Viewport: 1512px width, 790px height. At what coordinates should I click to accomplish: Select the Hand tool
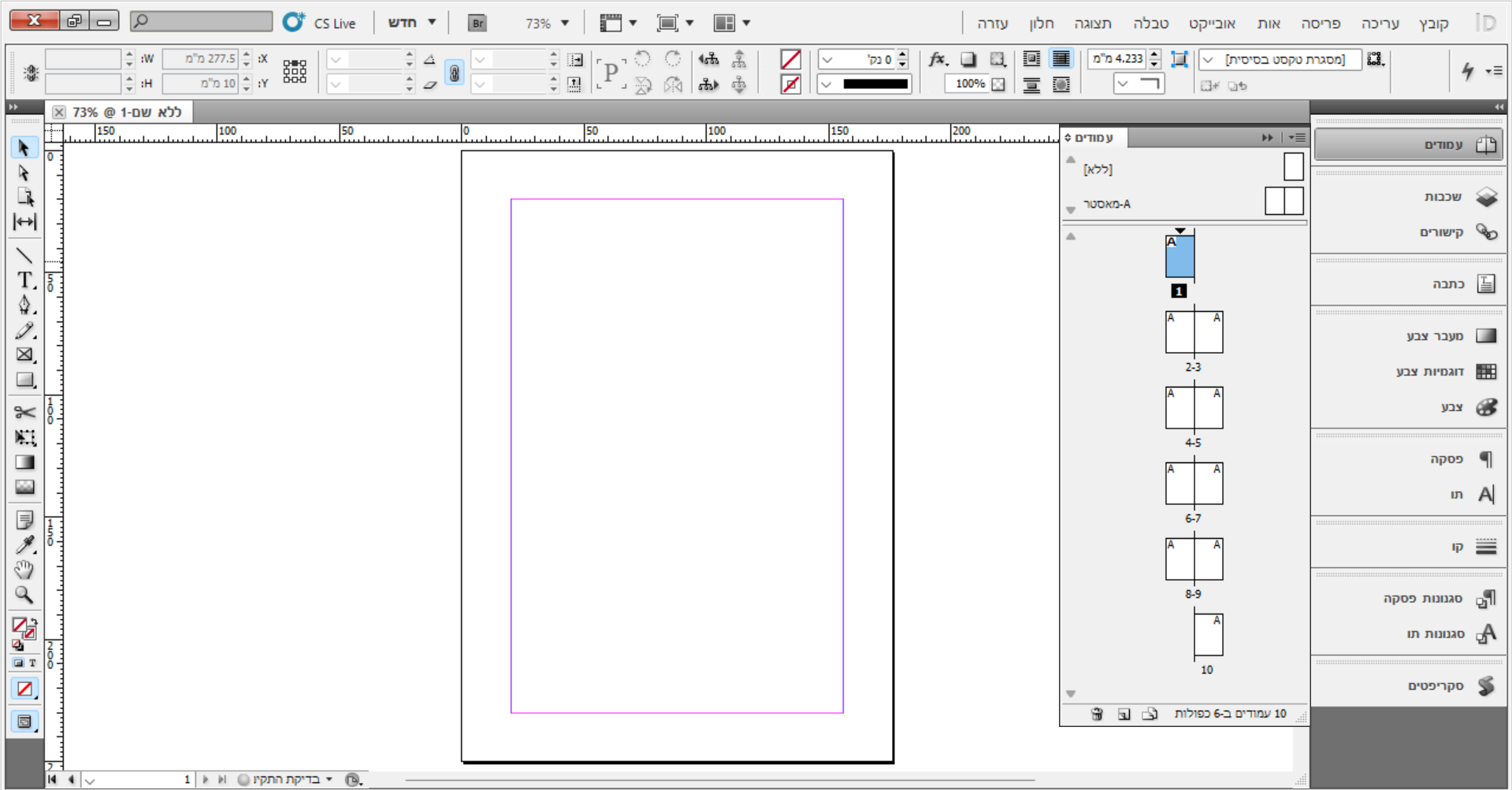24,569
